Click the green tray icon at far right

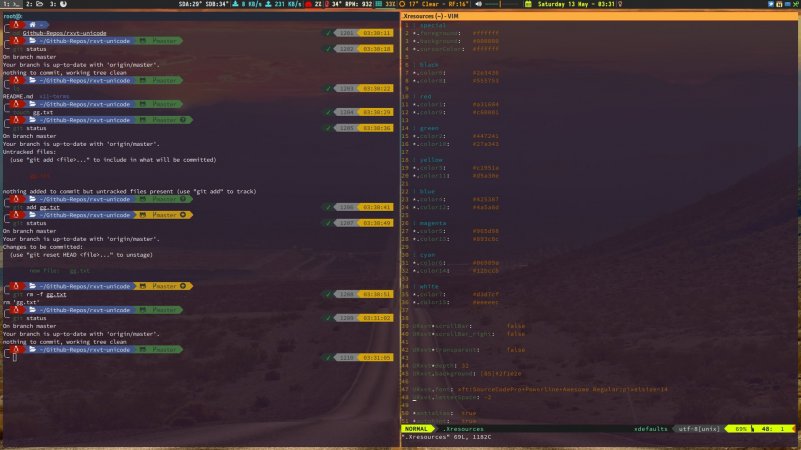(x=795, y=4)
